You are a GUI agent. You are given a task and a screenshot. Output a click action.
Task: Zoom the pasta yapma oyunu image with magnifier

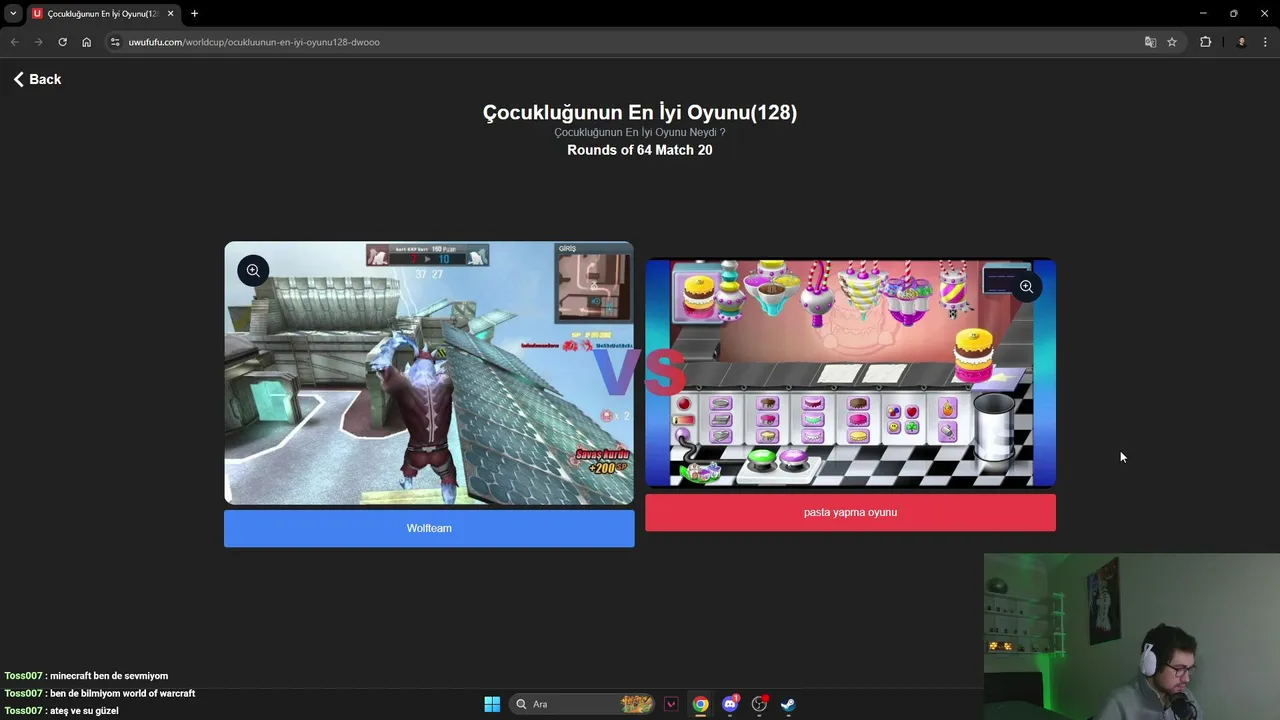1026,287
